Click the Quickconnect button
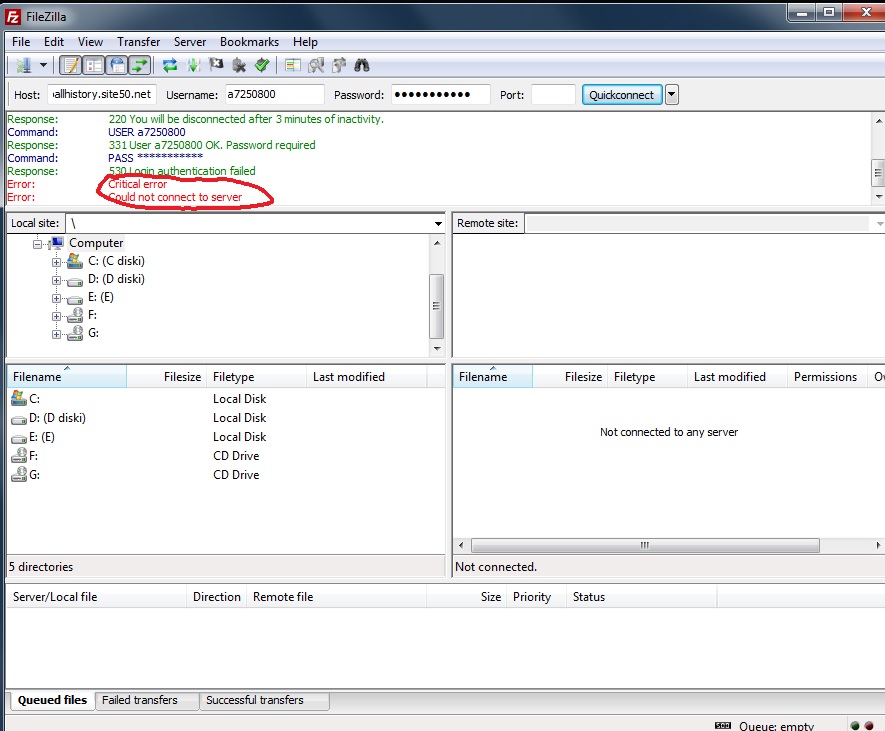This screenshot has width=885, height=731. 621,95
